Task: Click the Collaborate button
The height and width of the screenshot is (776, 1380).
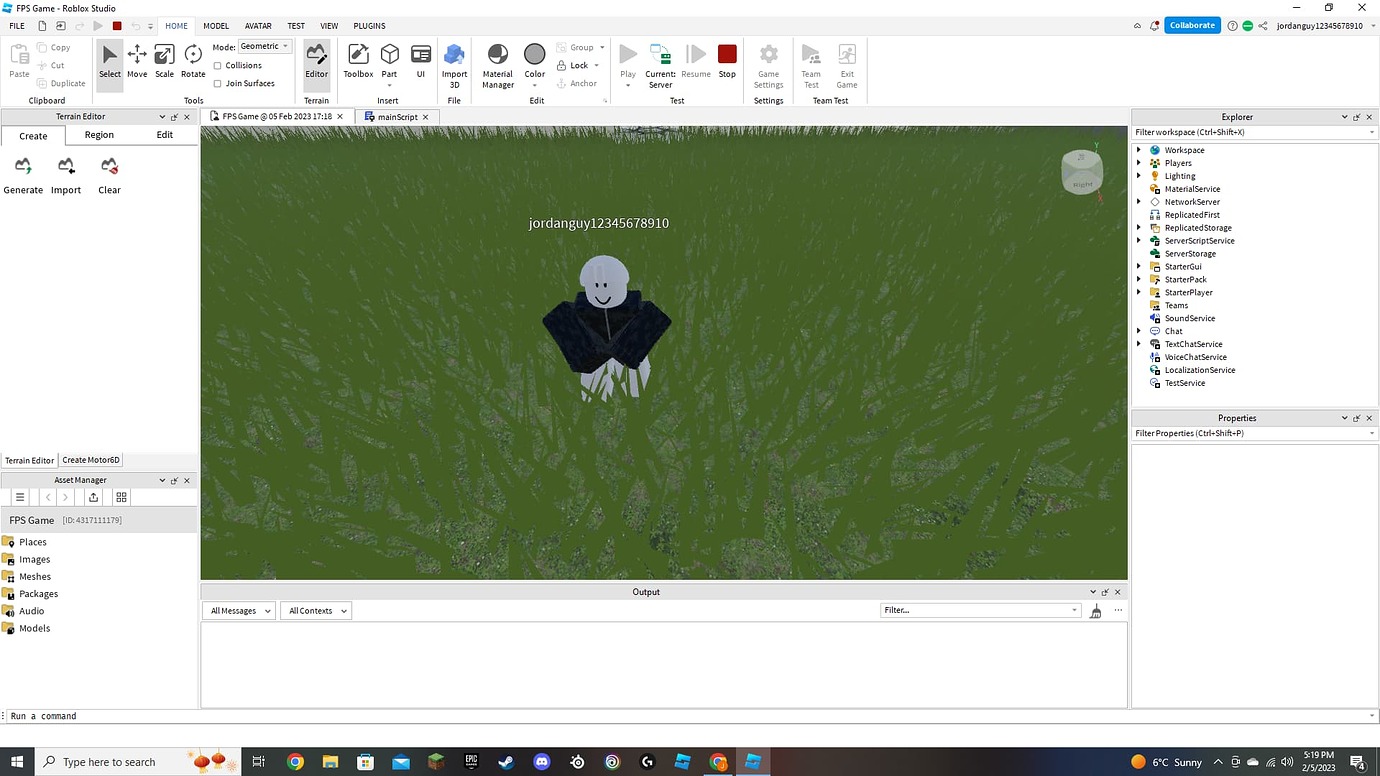Action: click(1192, 25)
